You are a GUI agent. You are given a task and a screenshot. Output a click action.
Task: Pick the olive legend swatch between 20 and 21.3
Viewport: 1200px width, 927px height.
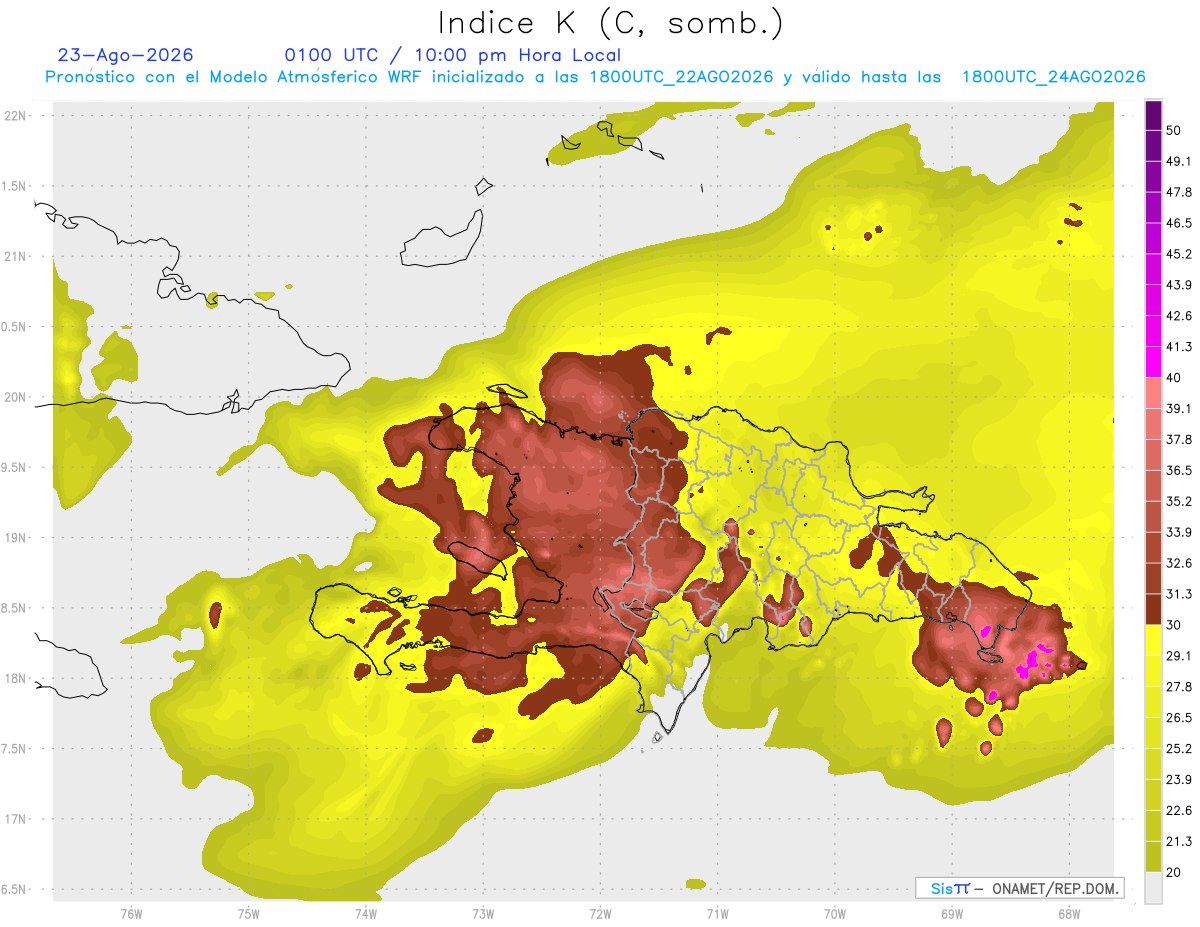[1153, 856]
